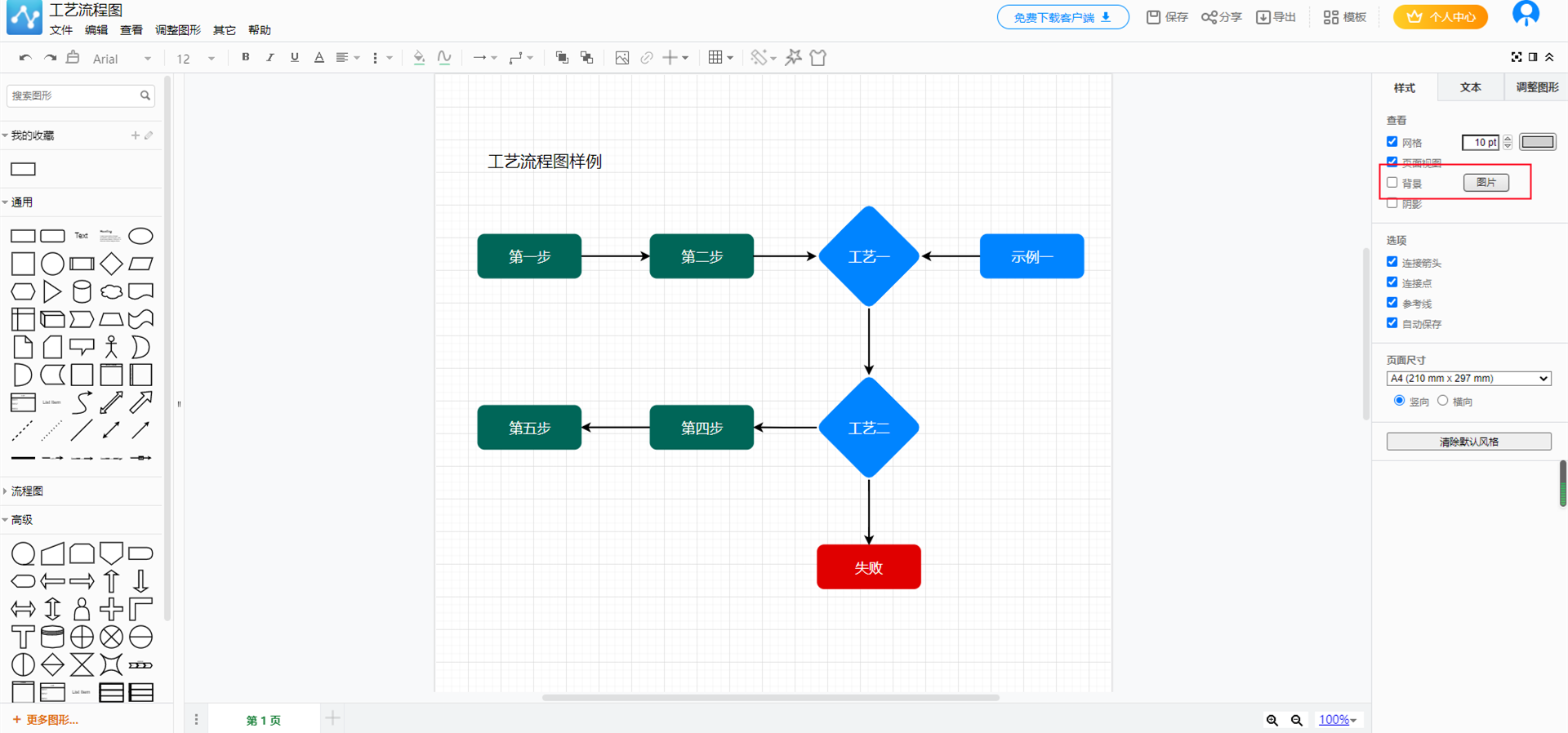This screenshot has width=1568, height=733.
Task: Click the 搜索图形 search field
Action: [73, 96]
